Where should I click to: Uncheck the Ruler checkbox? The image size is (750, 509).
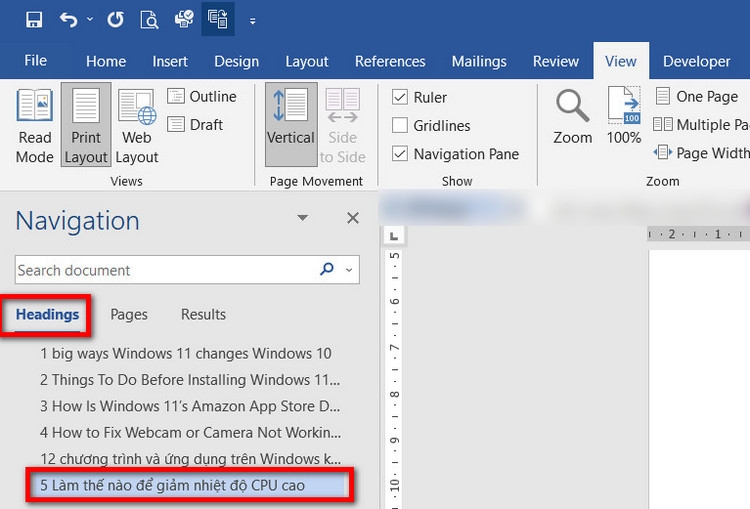[x=400, y=97]
